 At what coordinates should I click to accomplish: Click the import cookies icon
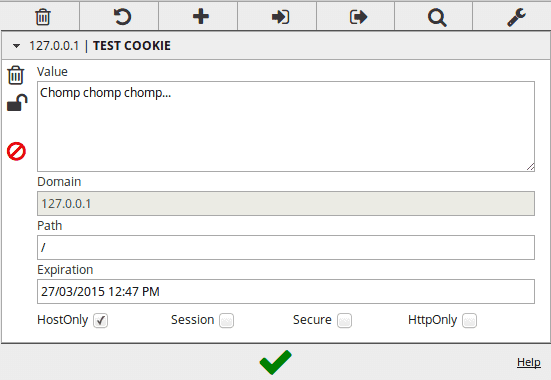pos(280,17)
